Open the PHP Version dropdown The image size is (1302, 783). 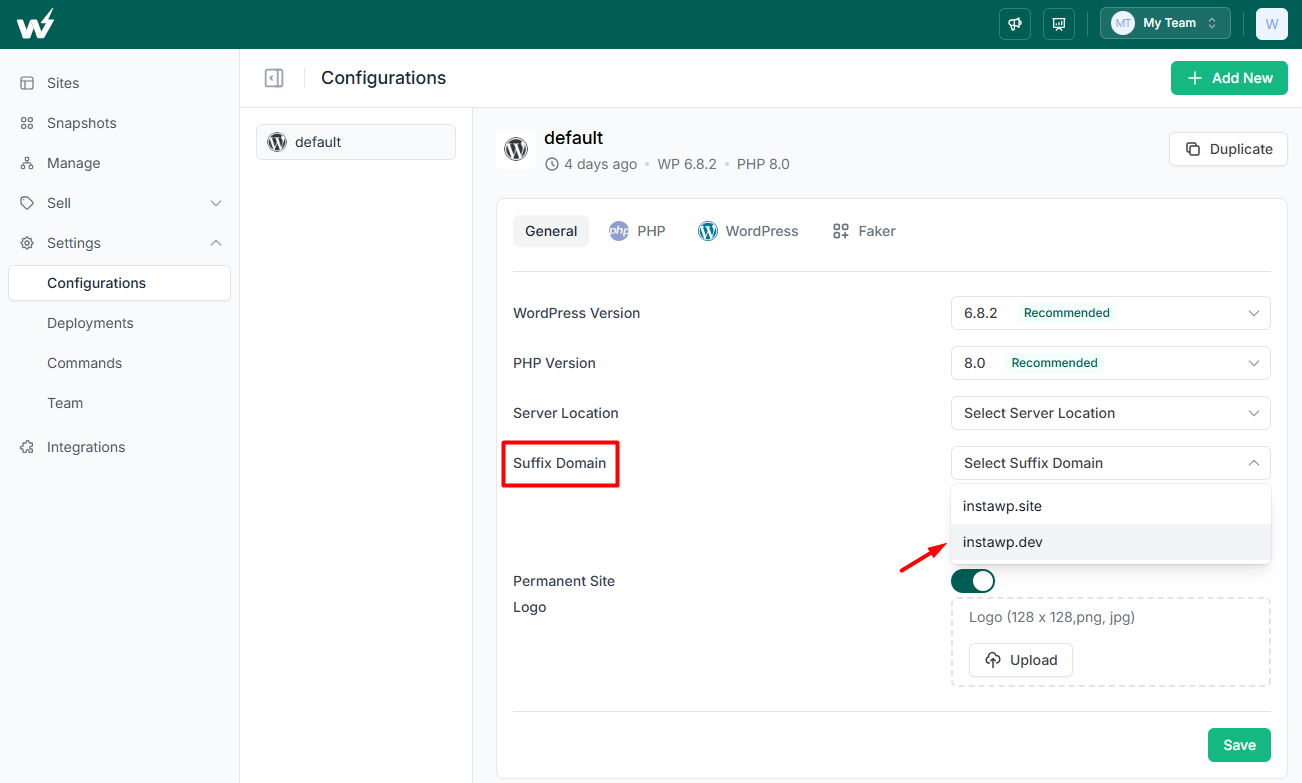(1111, 363)
